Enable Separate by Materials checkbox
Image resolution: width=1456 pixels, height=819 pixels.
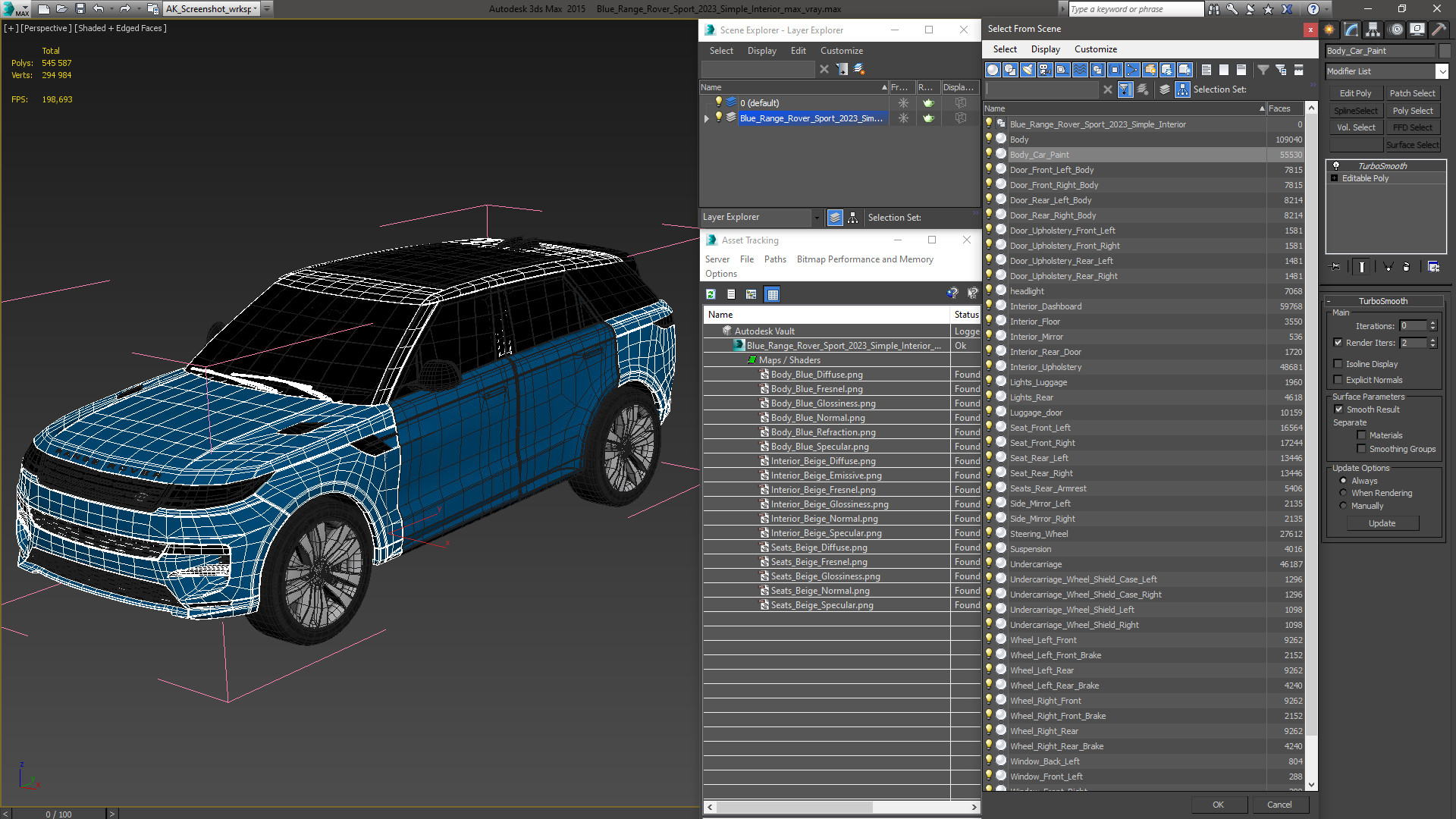click(1361, 435)
